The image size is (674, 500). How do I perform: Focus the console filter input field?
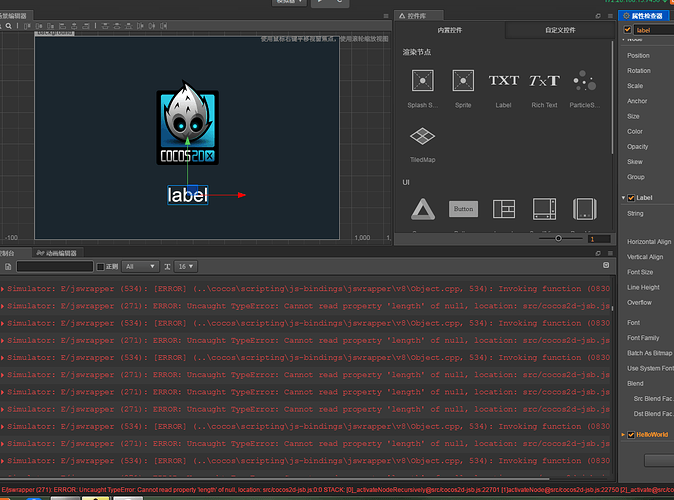pos(55,267)
